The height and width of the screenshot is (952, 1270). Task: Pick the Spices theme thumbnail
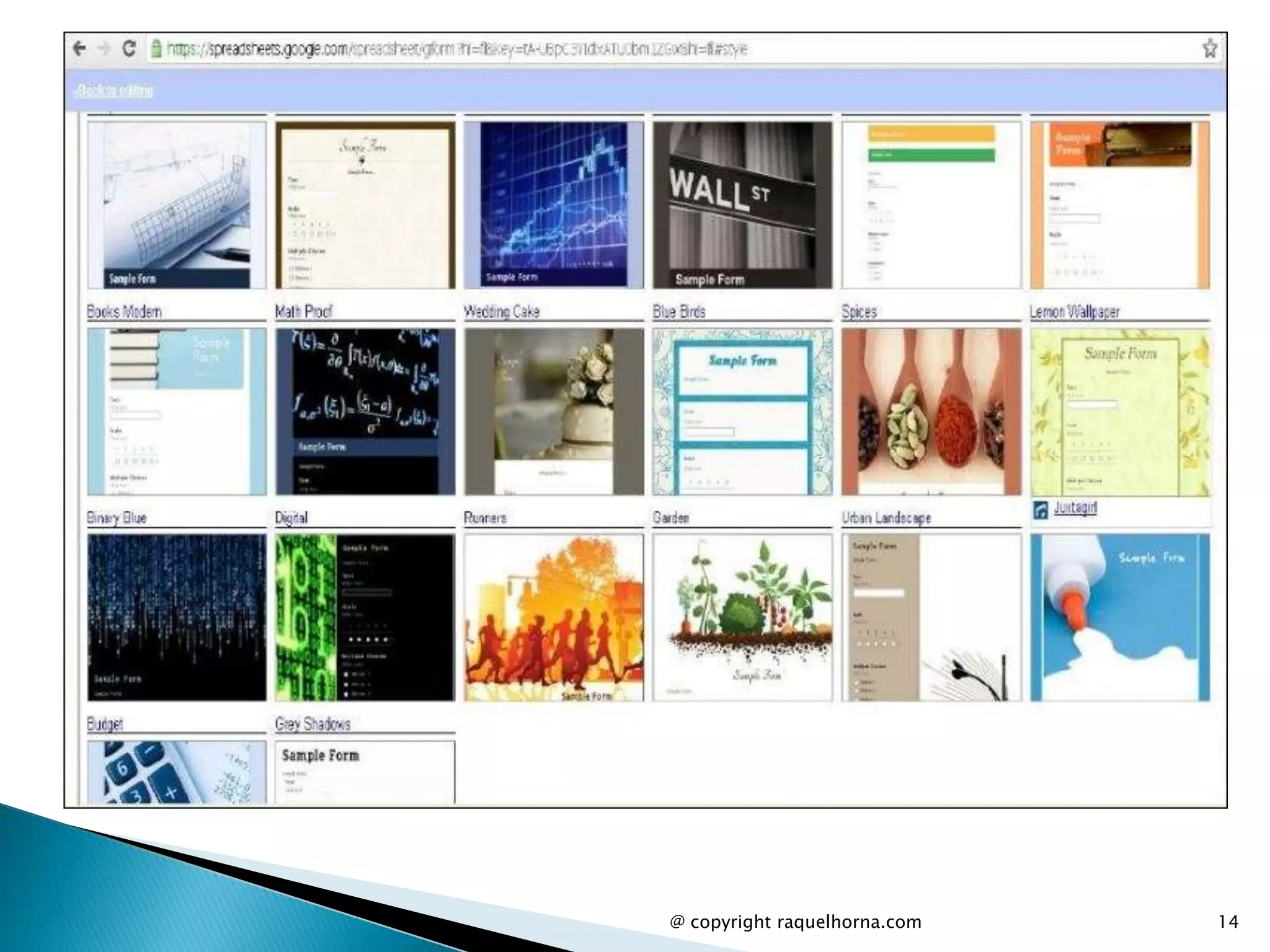tap(931, 412)
